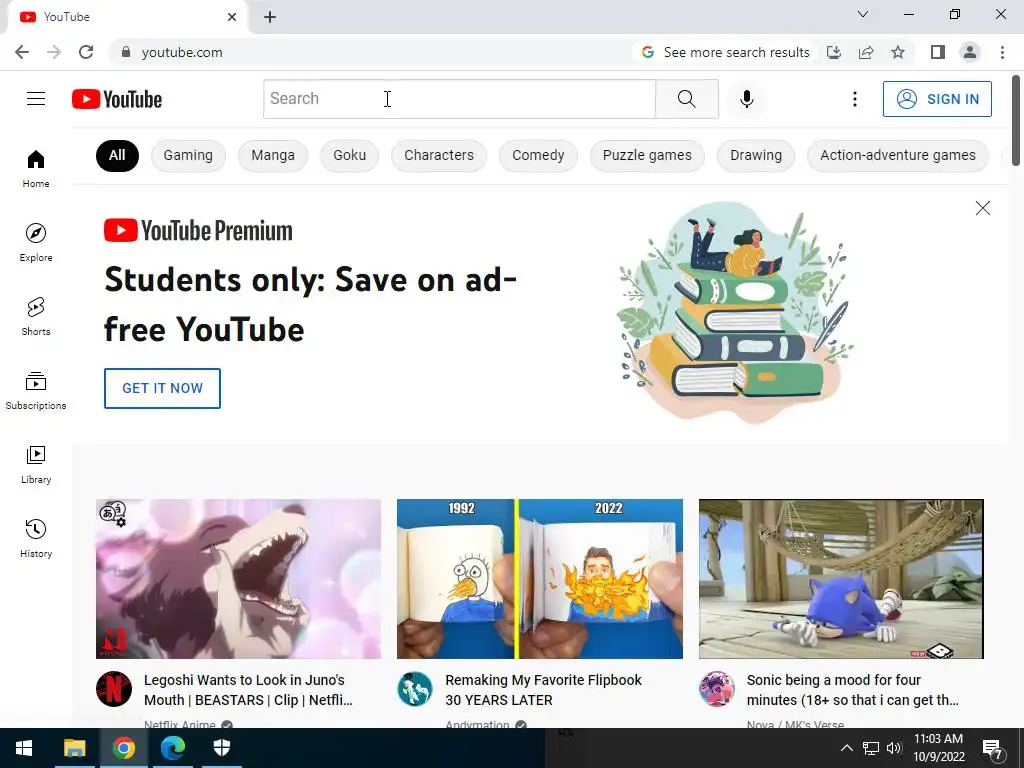The height and width of the screenshot is (768, 1024).
Task: Open the volume tray icon
Action: (894, 748)
